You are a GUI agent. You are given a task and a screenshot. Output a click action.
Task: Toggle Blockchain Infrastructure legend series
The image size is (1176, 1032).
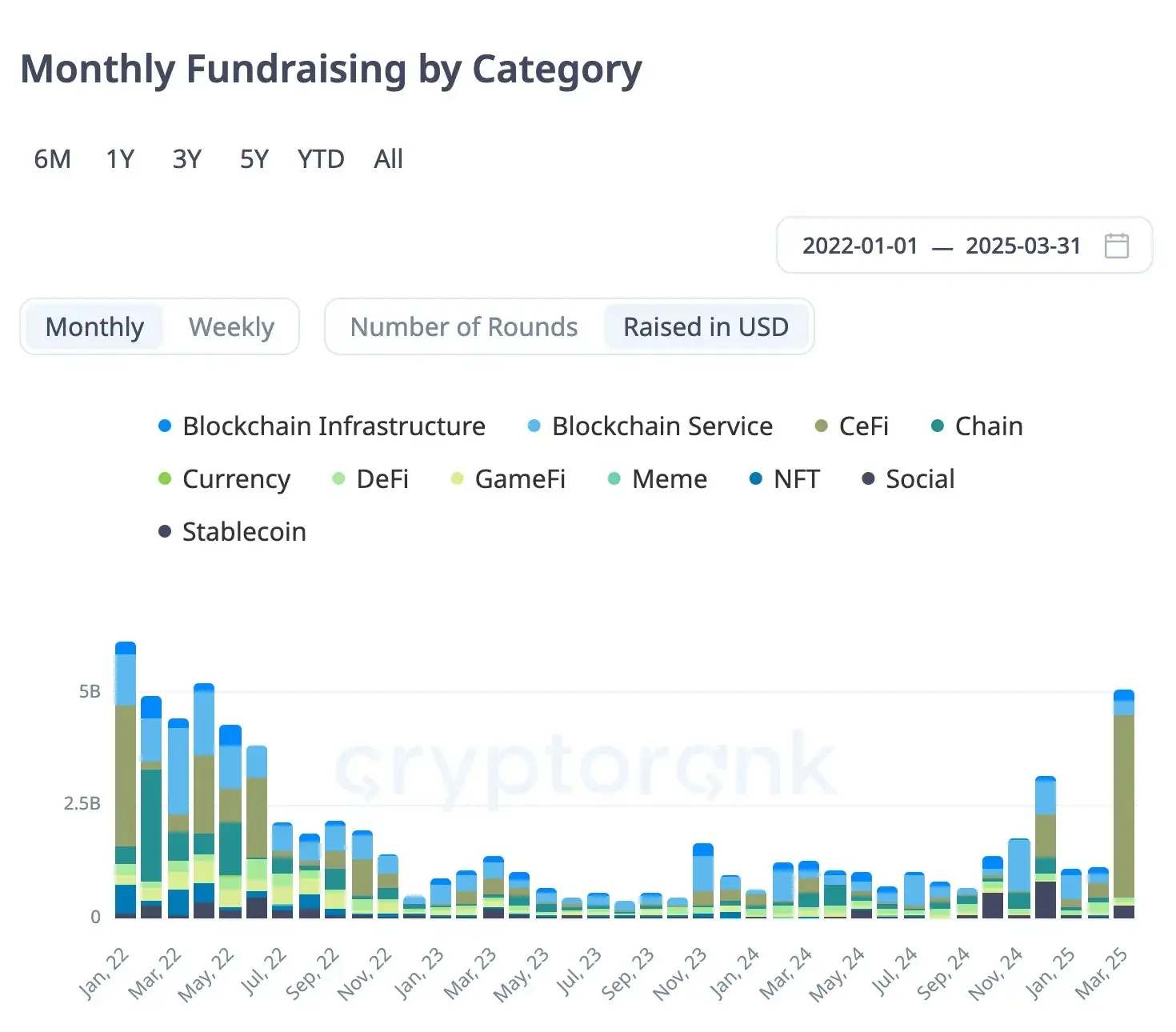(x=333, y=426)
